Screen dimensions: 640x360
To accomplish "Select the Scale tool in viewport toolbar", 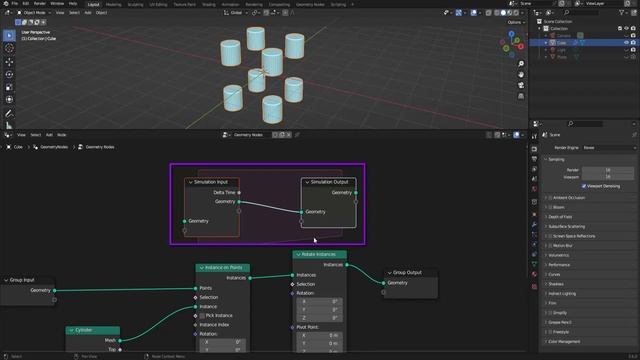I will pyautogui.click(x=9, y=87).
